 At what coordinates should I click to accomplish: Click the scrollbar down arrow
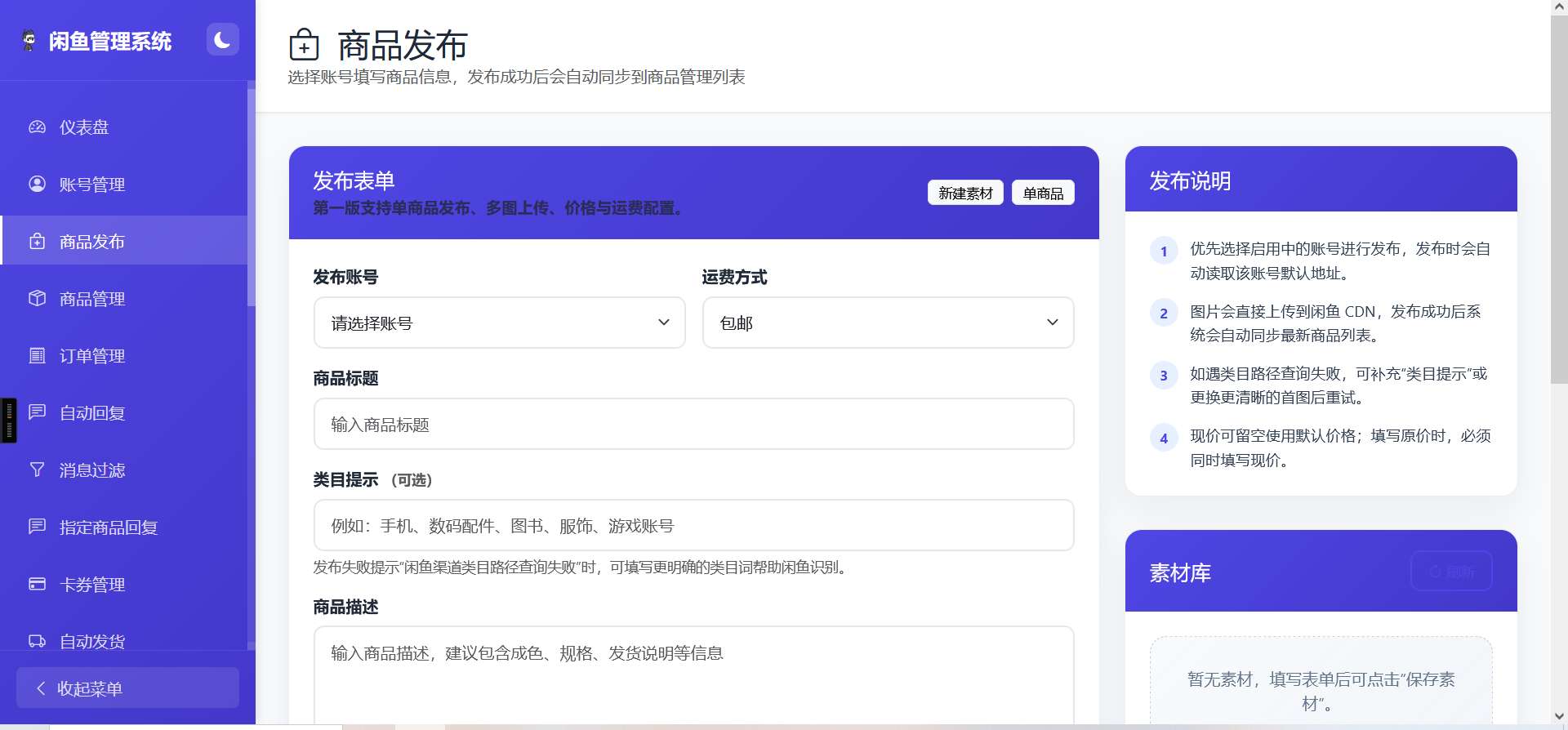[x=1559, y=716]
